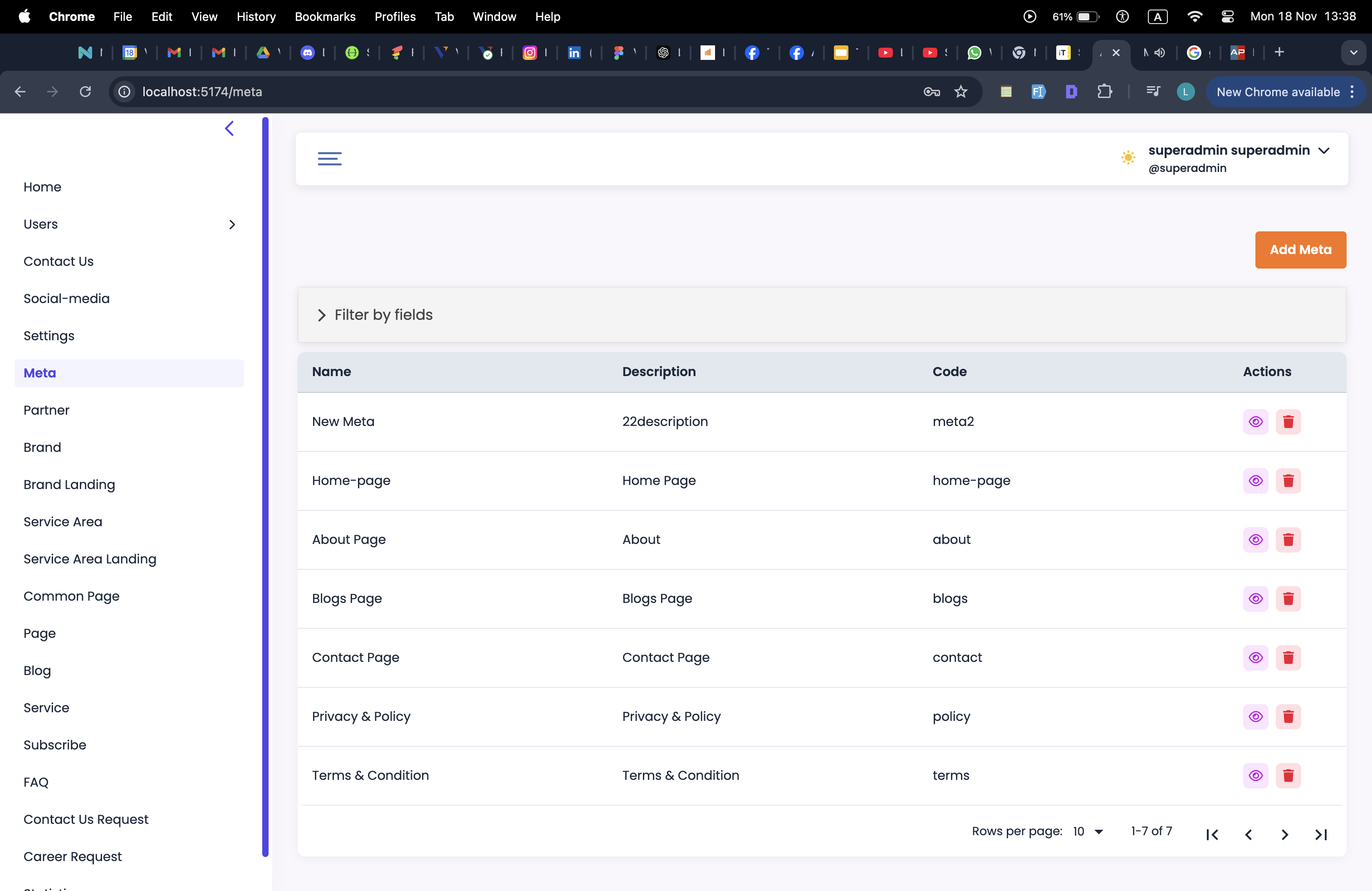Click the address bar URL field
1372x891 pixels.
pos(519,92)
